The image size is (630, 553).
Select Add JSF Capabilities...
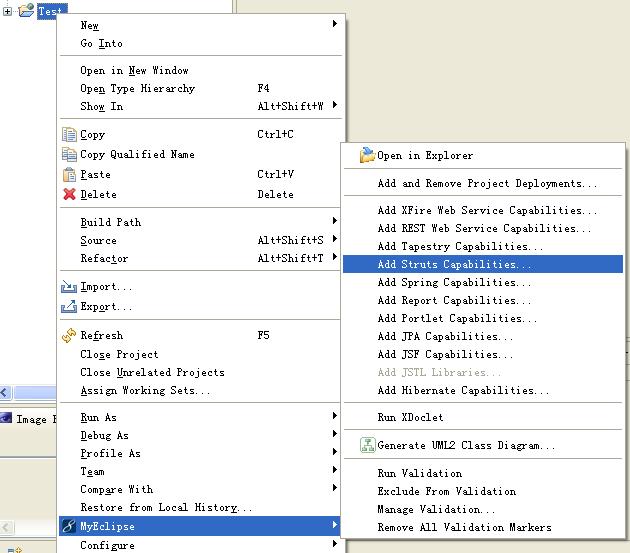483,354
